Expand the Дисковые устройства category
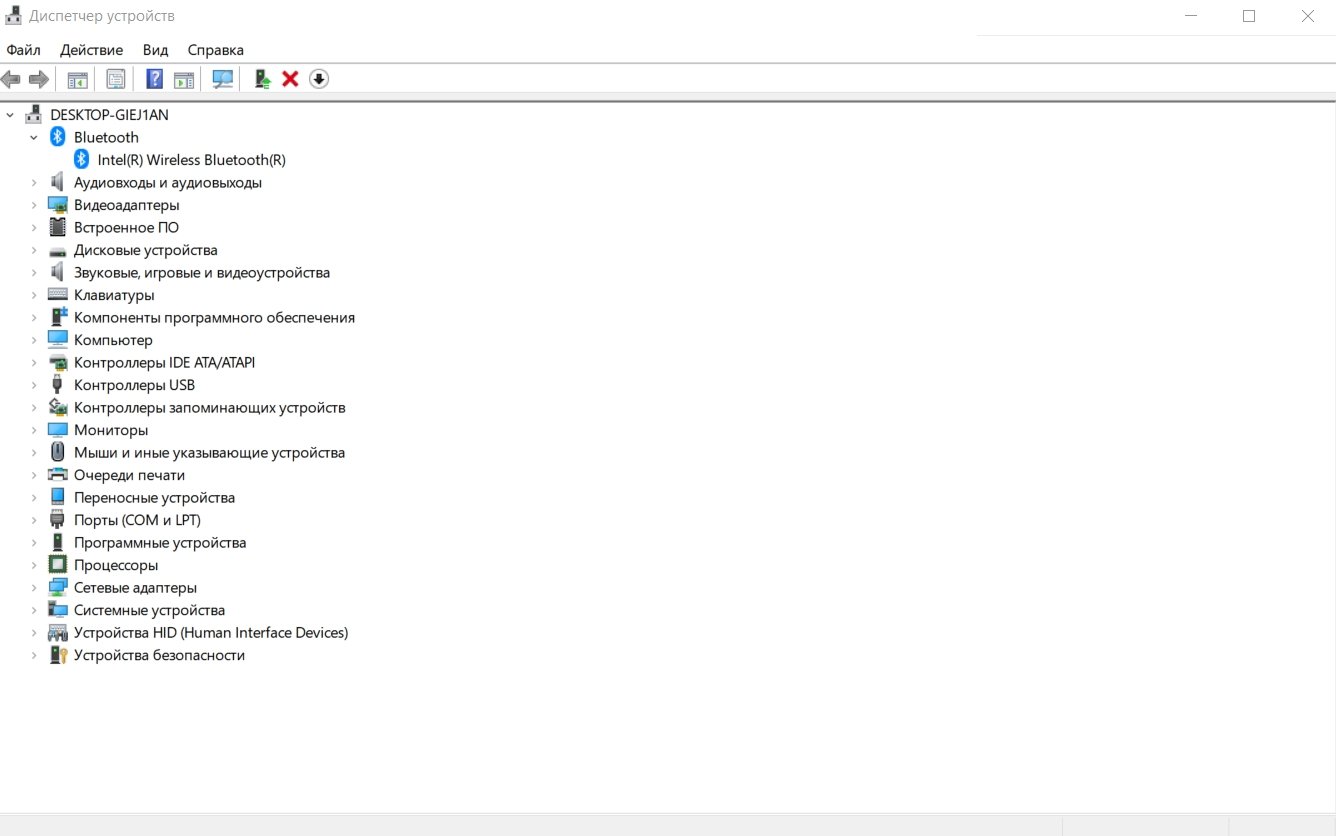Image resolution: width=1336 pixels, height=836 pixels. (x=34, y=250)
